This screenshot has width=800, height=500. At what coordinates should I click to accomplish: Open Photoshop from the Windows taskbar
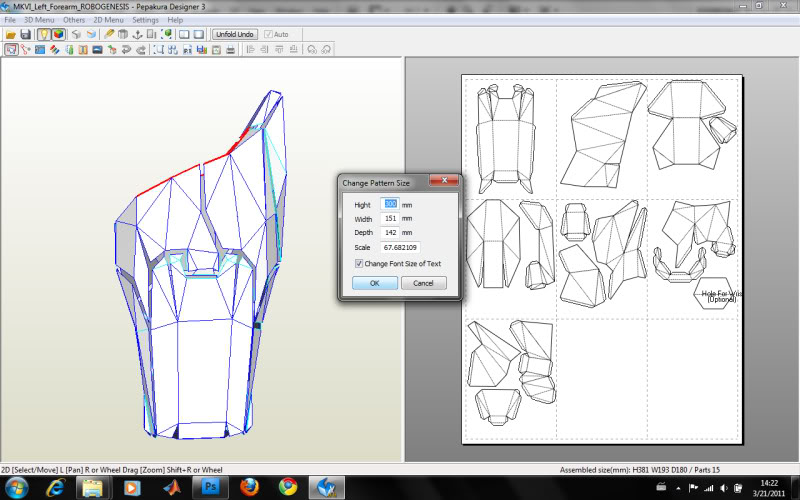tap(211, 487)
